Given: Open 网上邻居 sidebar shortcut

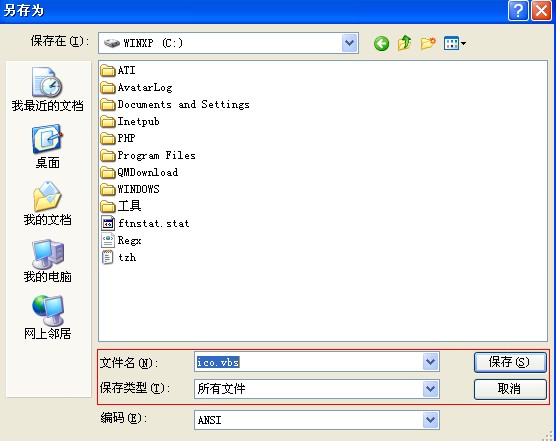Looking at the screenshot, I should [47, 318].
